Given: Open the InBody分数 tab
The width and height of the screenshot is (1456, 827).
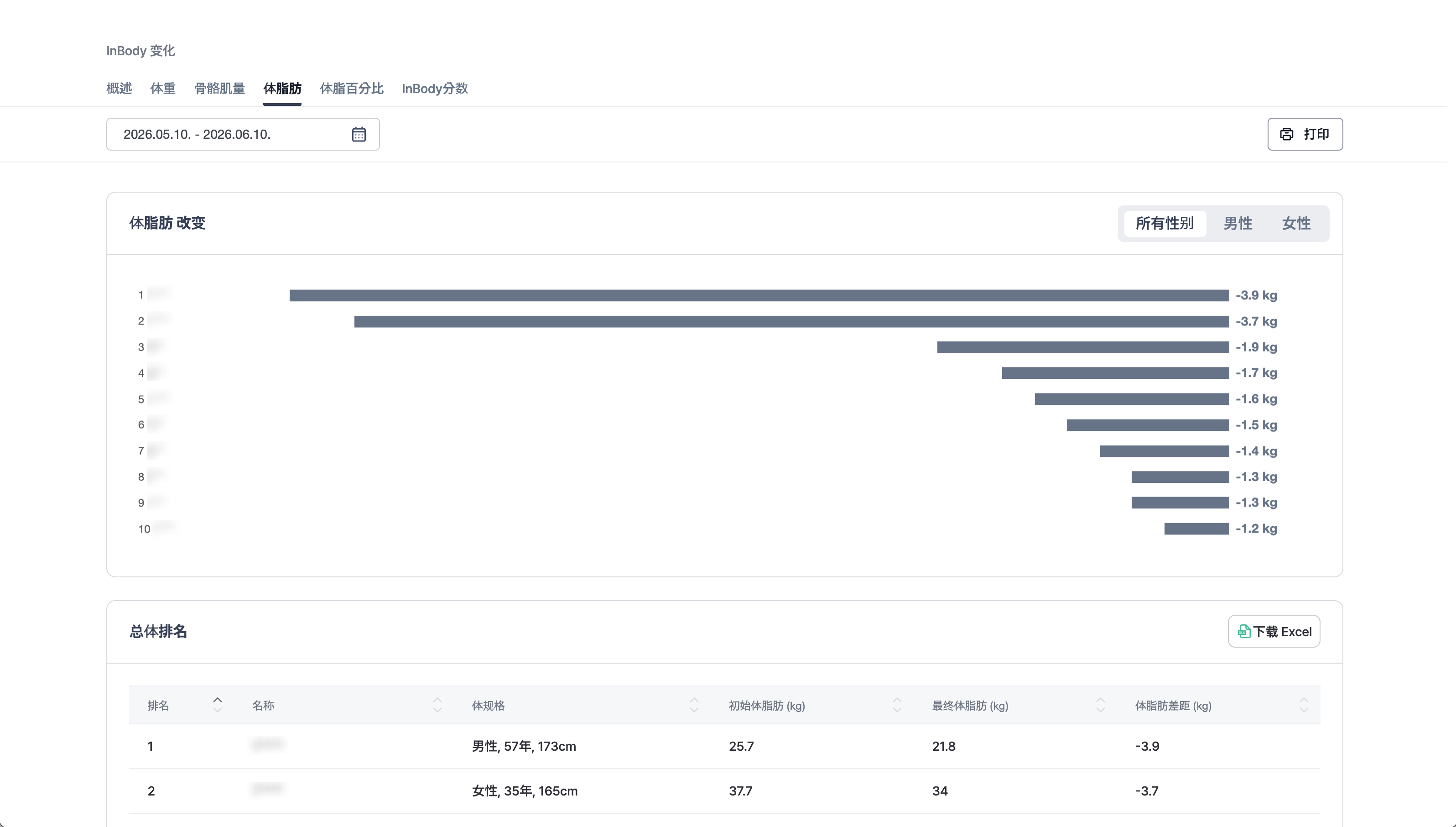Looking at the screenshot, I should [x=435, y=89].
